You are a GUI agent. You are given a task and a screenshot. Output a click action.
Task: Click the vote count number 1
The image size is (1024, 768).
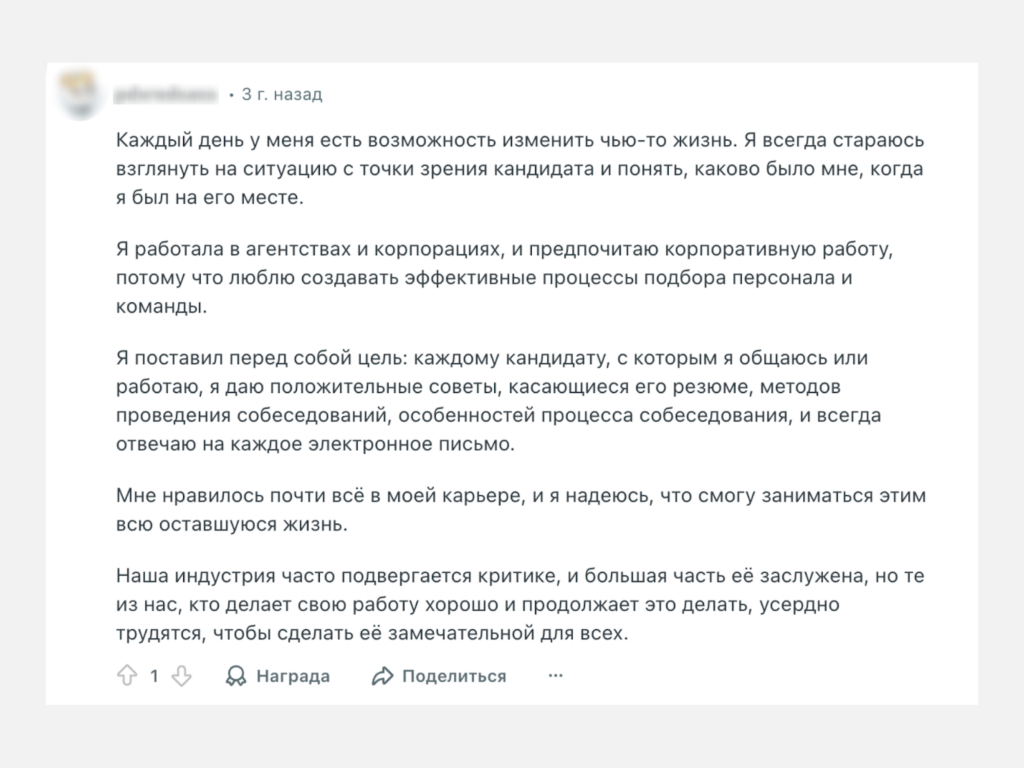point(154,676)
